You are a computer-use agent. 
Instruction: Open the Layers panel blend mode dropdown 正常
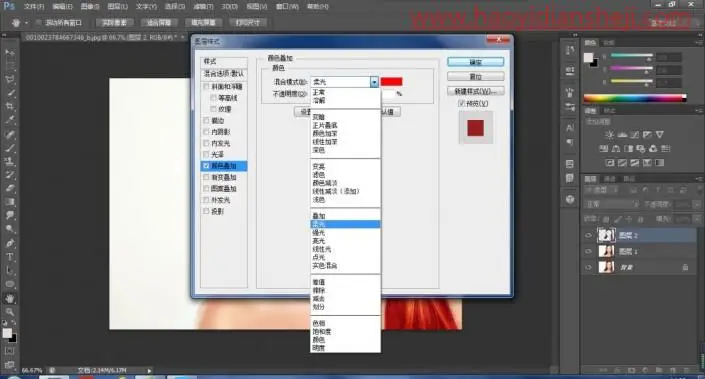[612, 204]
